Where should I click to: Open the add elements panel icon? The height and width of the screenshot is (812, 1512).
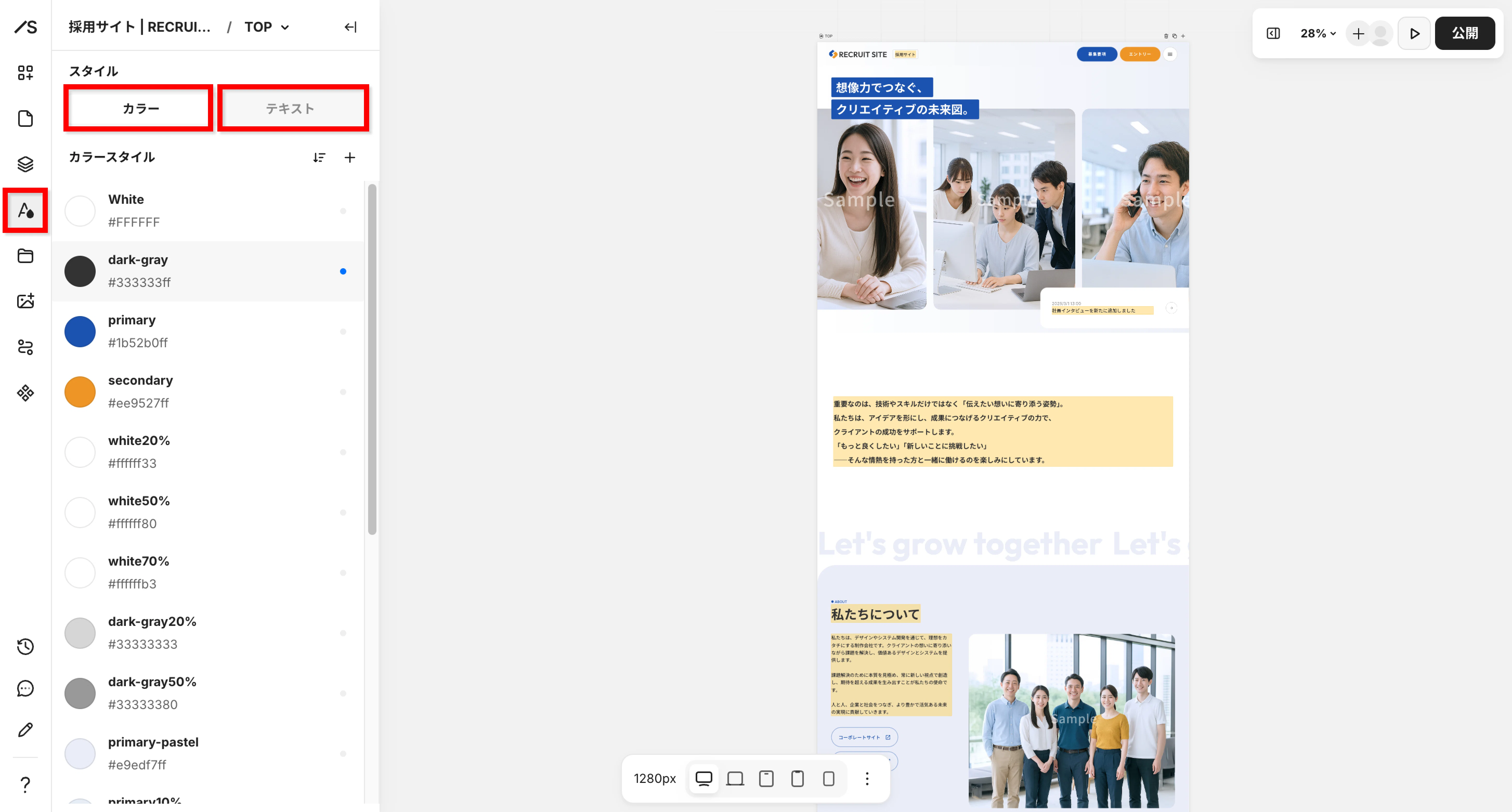(25, 73)
